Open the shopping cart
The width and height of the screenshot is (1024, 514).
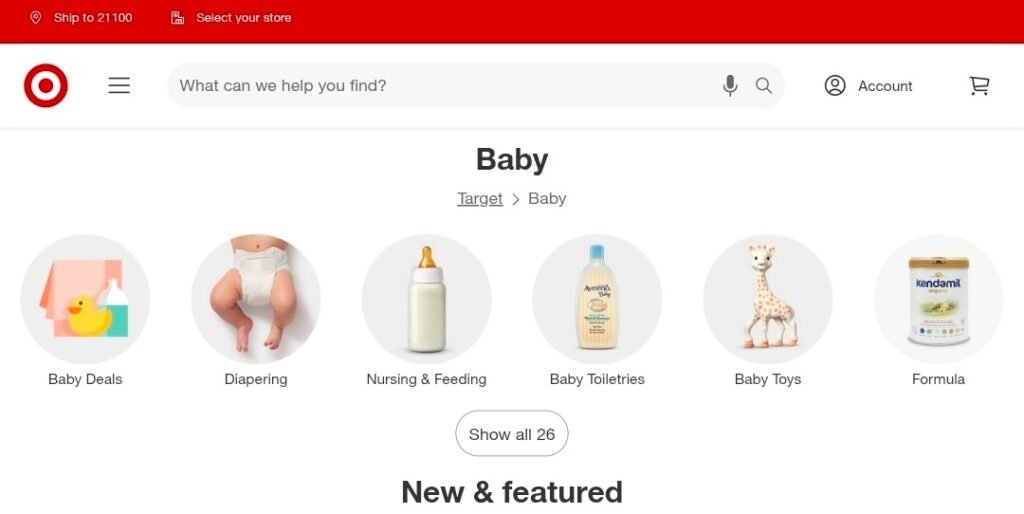[979, 86]
